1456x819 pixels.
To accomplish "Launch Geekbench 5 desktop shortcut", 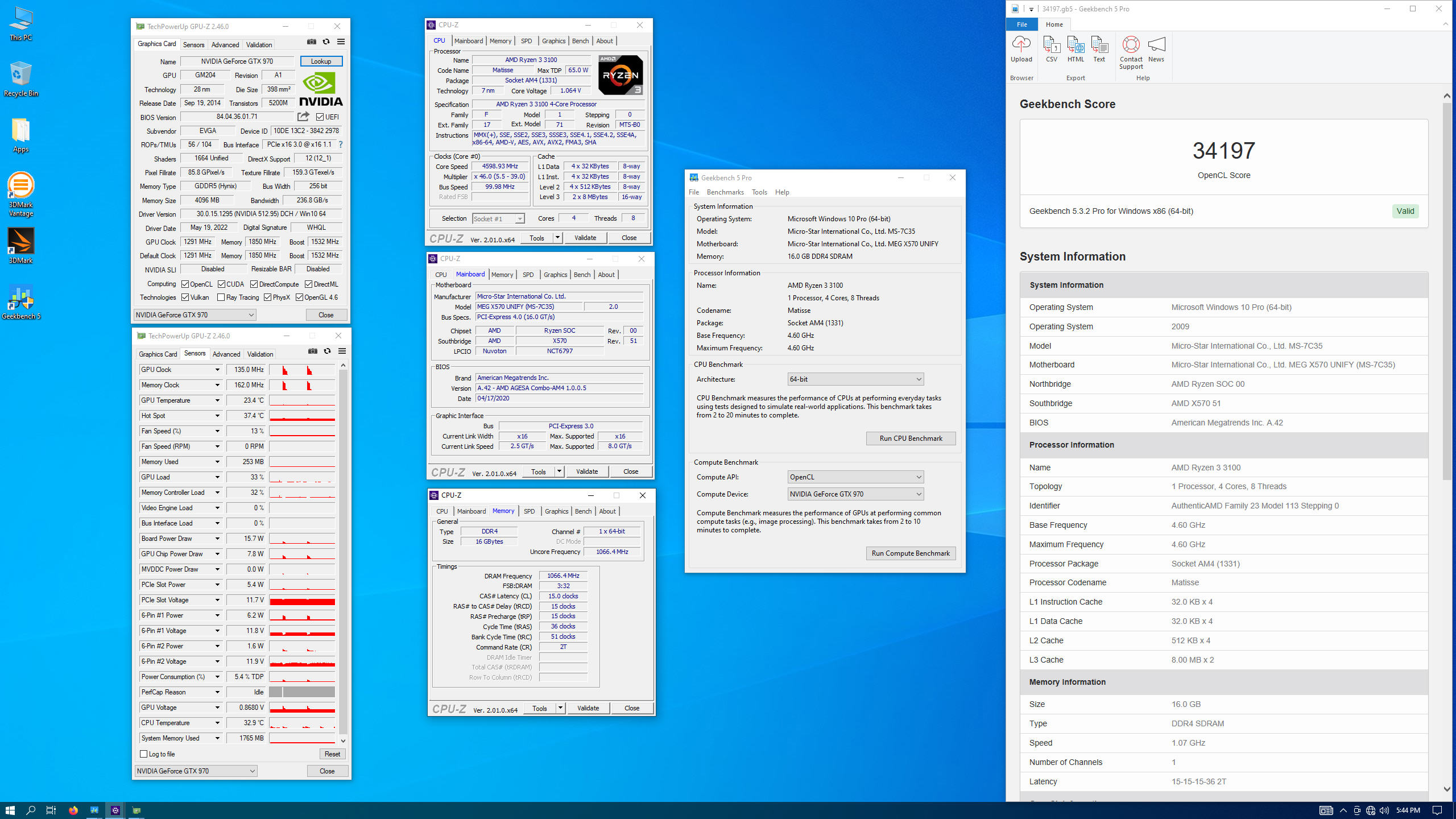I will [21, 302].
